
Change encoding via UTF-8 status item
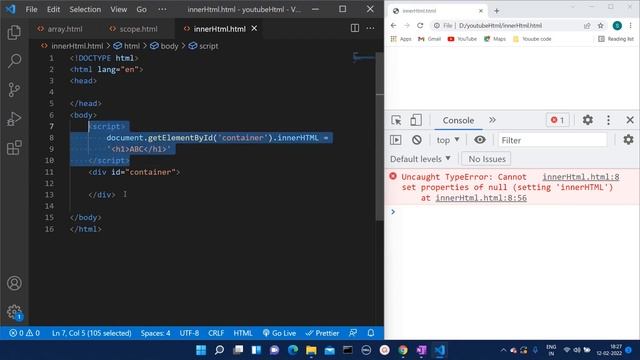click(189, 333)
